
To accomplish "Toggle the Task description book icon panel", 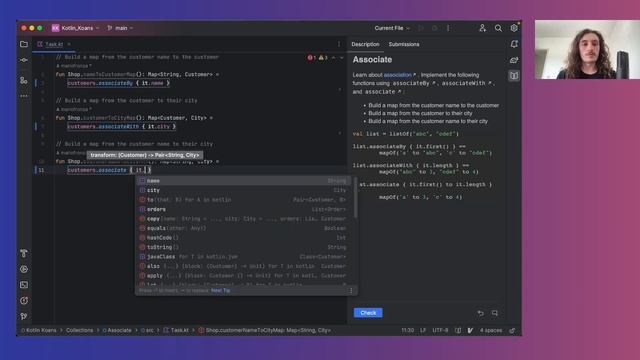I will pyautogui.click(x=514, y=76).
